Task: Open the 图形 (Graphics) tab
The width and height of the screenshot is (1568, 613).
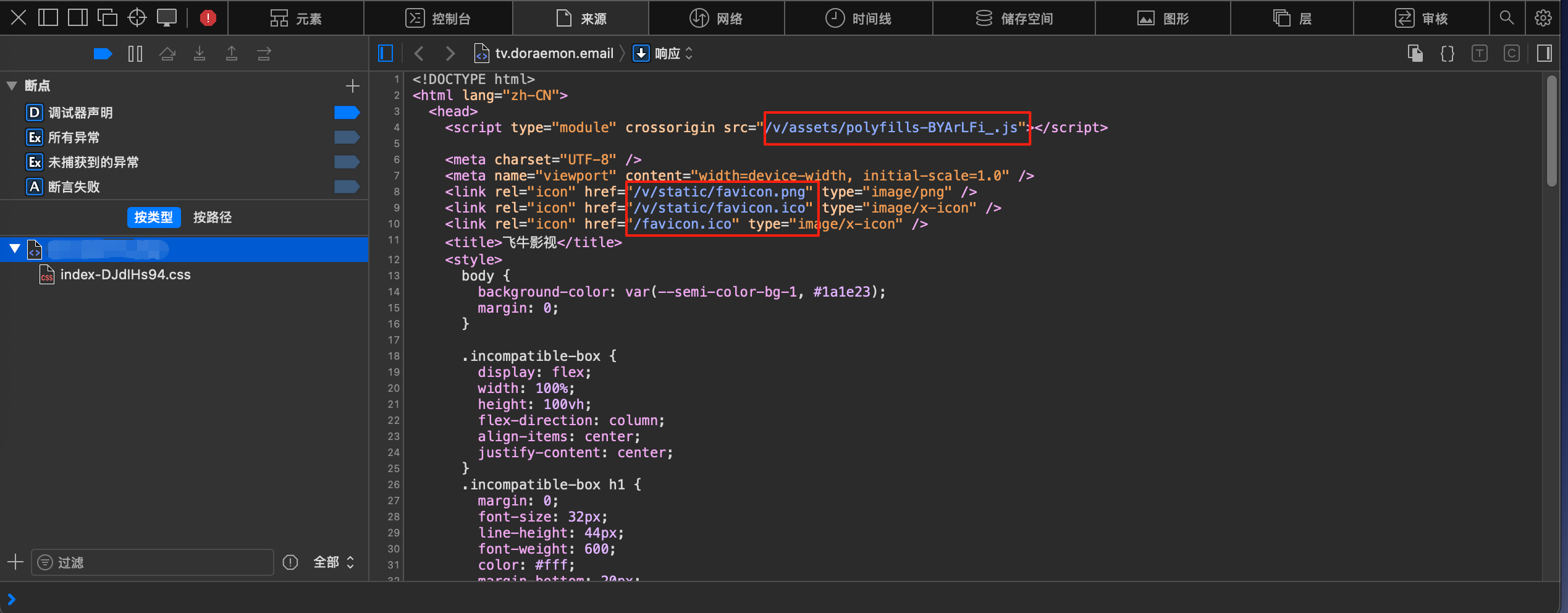Action: (1163, 19)
